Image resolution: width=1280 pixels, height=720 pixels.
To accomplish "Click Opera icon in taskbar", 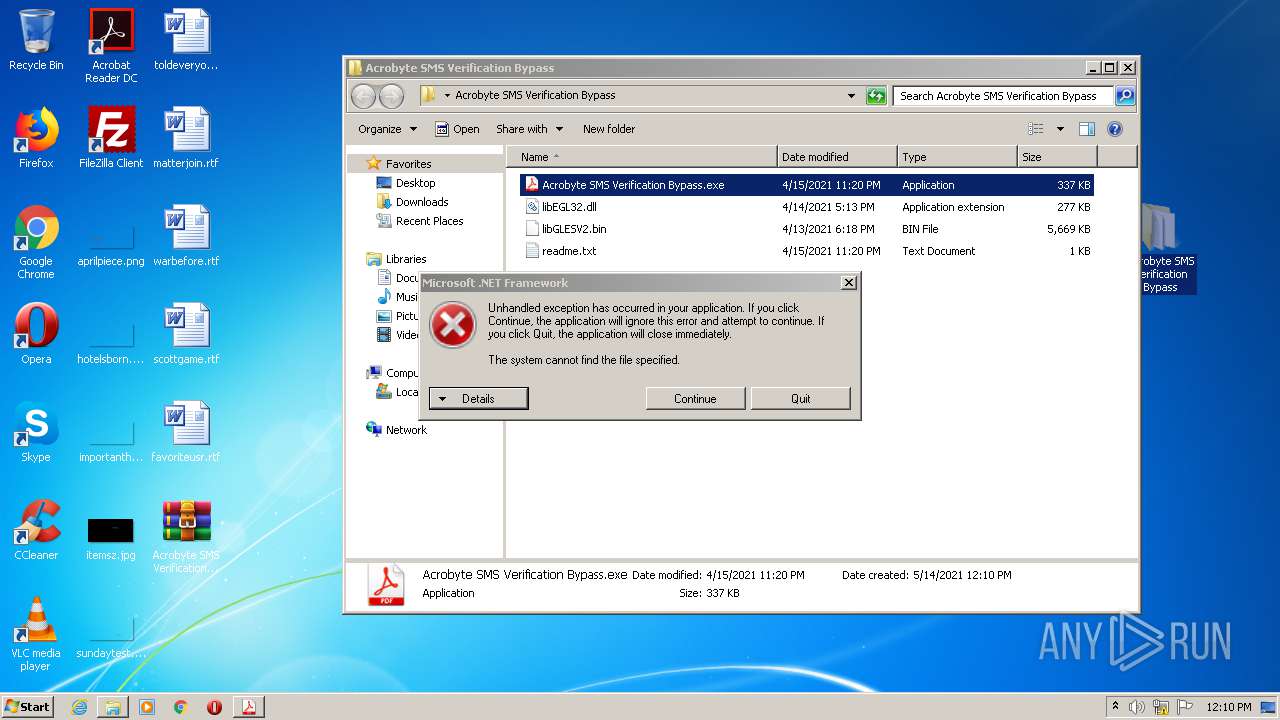I will click(214, 707).
